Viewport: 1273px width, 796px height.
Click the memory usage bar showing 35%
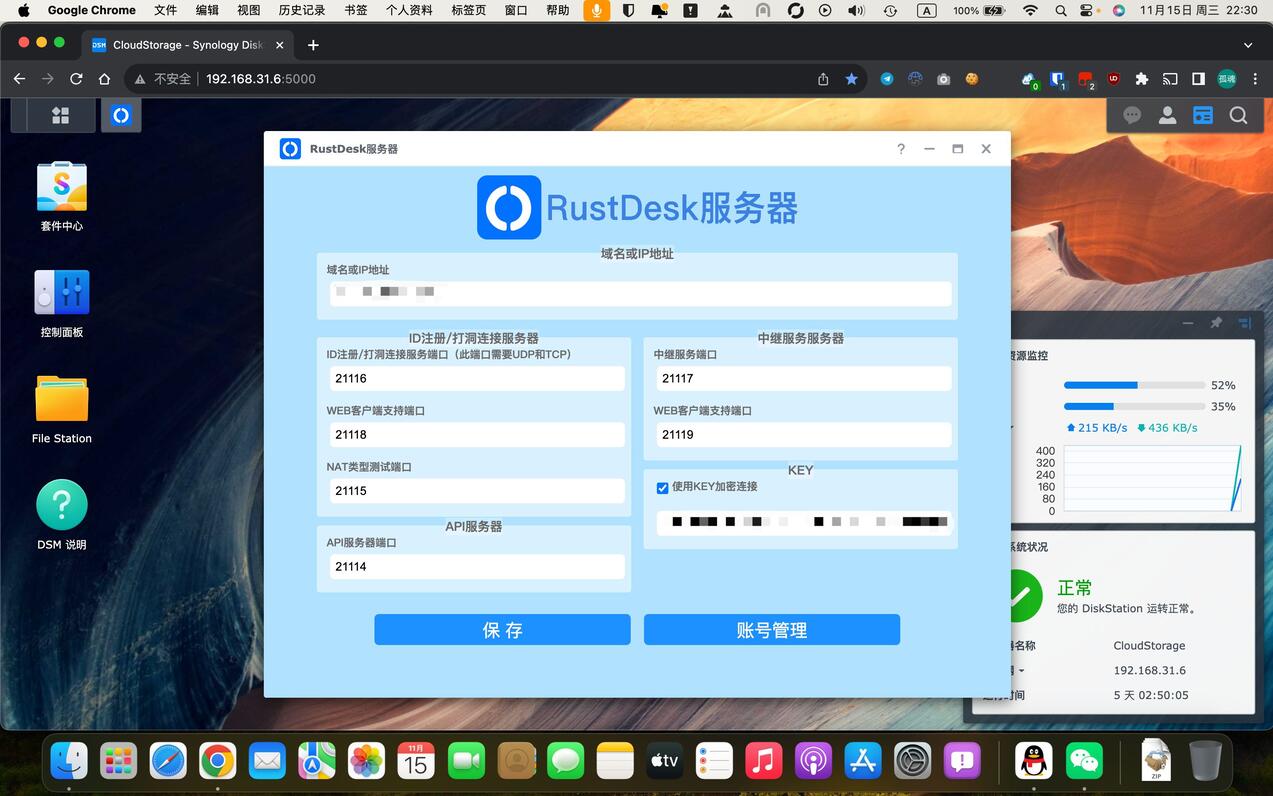click(x=1134, y=406)
